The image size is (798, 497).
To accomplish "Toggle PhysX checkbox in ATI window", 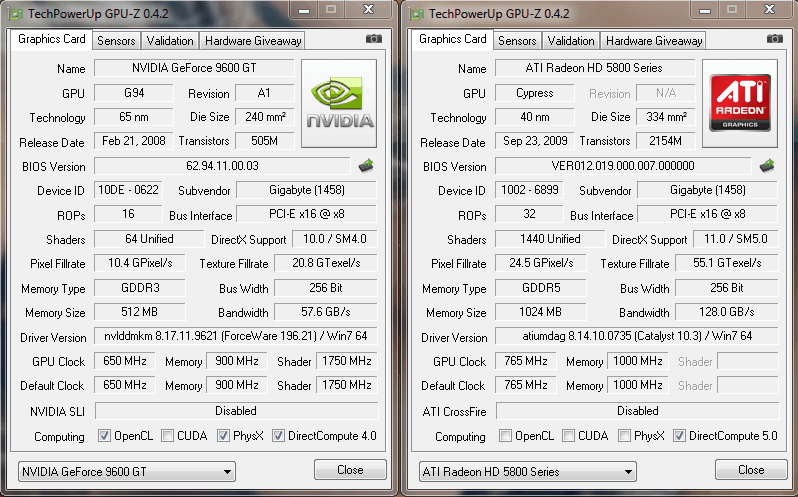I will coord(624,436).
